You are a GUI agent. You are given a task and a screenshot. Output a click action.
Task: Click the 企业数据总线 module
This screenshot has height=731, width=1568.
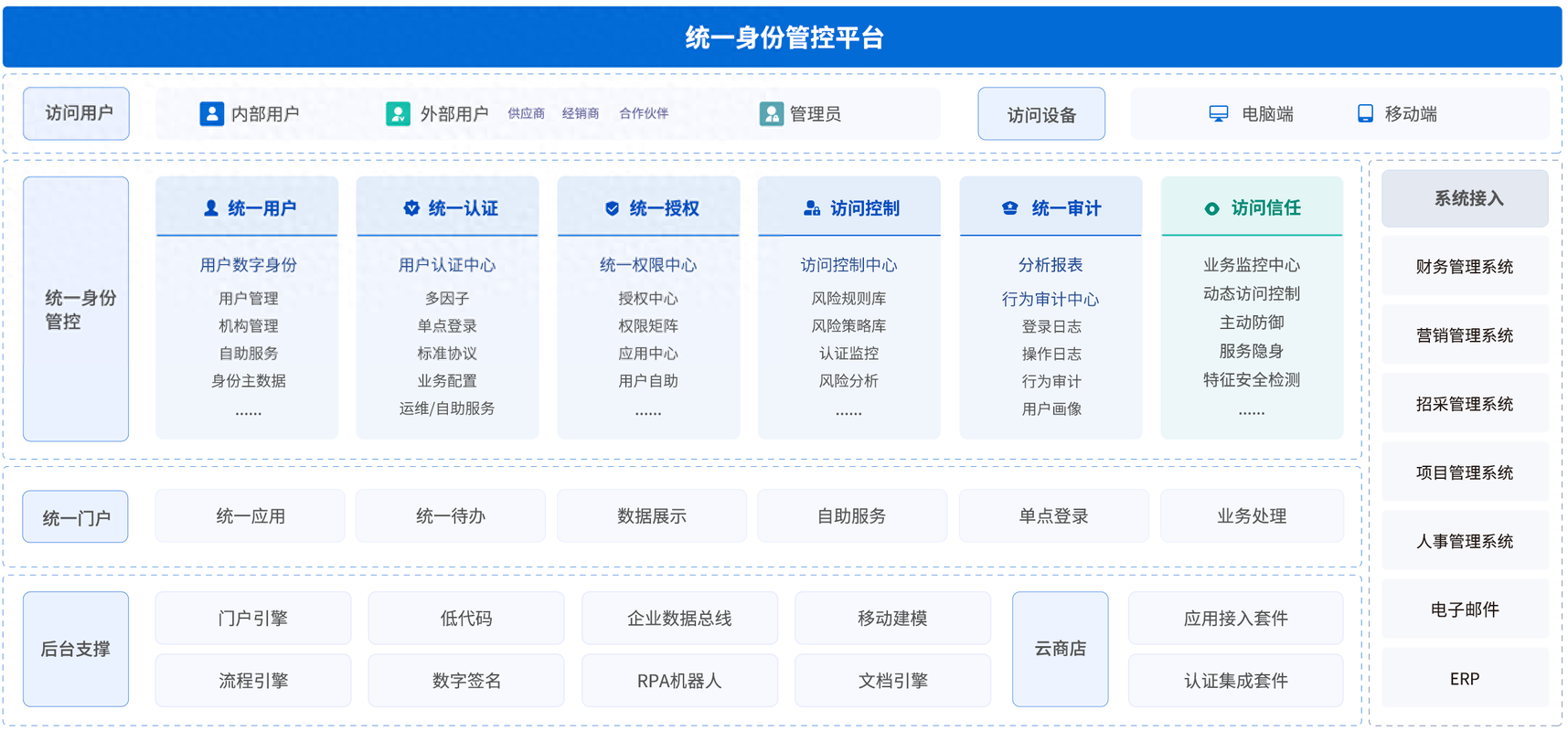679,619
